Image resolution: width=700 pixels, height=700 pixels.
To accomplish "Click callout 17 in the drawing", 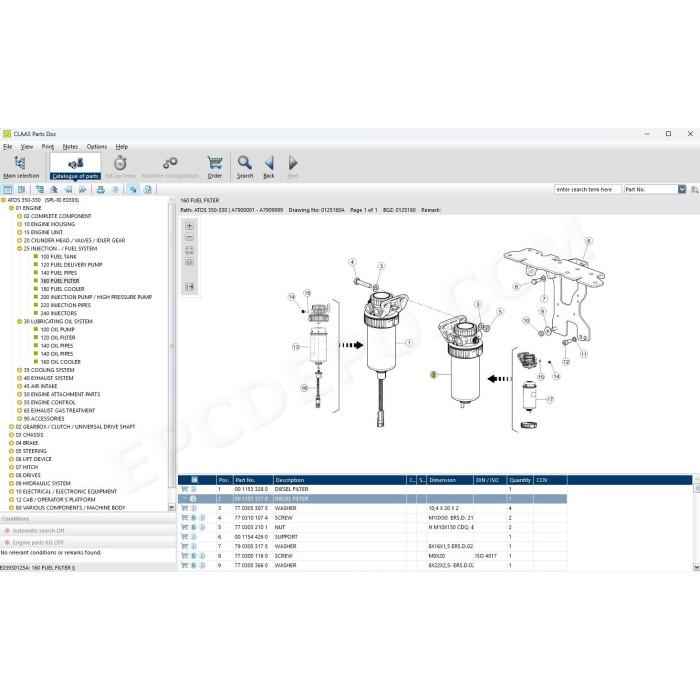I will pos(550,400).
